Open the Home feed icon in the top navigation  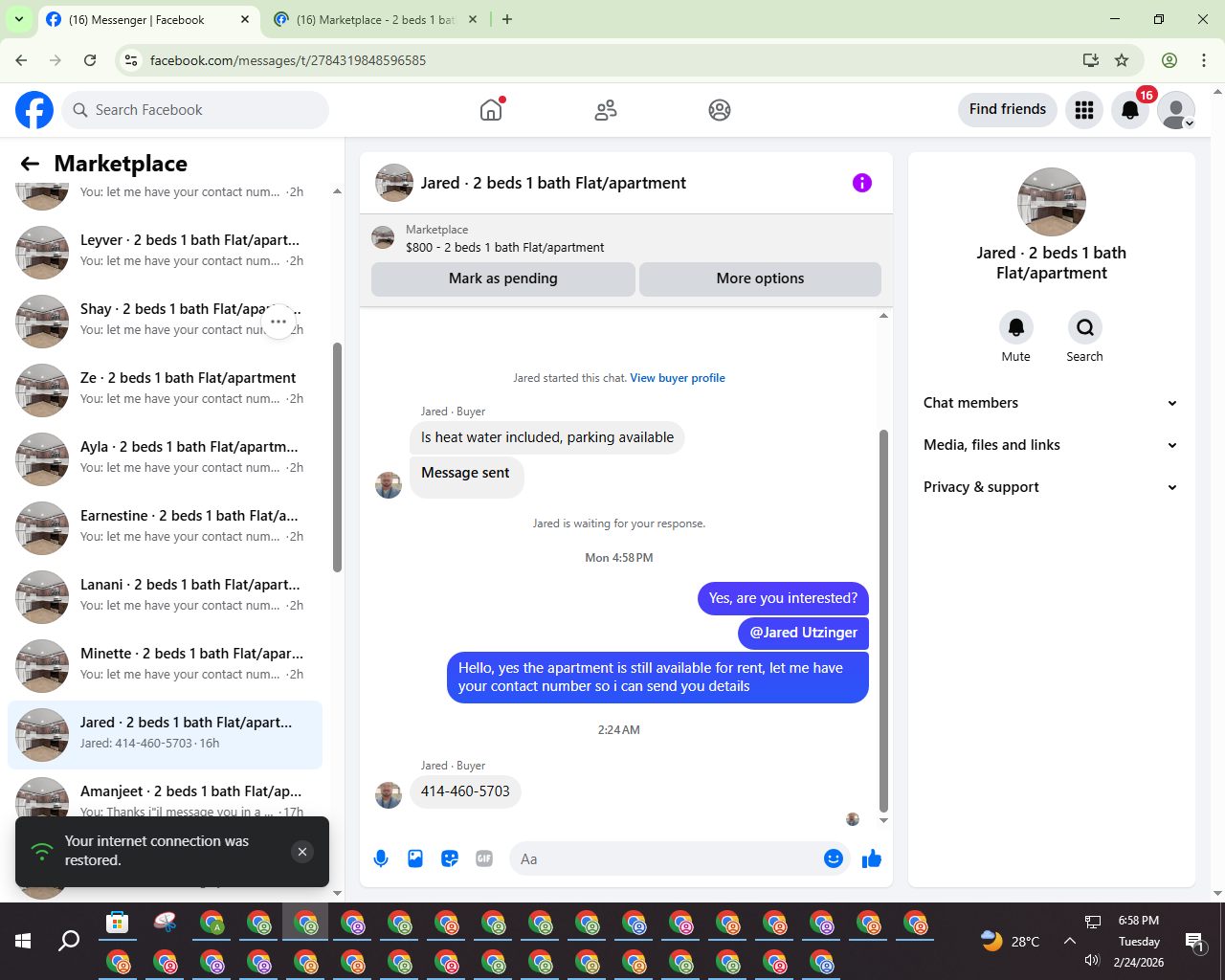click(x=491, y=110)
